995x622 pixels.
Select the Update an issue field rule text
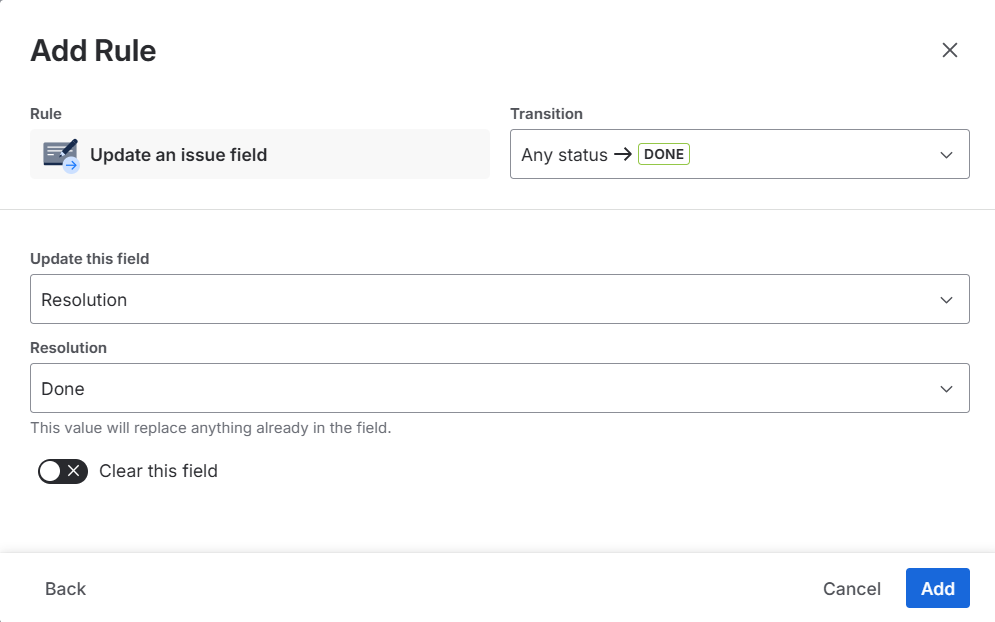click(x=178, y=155)
